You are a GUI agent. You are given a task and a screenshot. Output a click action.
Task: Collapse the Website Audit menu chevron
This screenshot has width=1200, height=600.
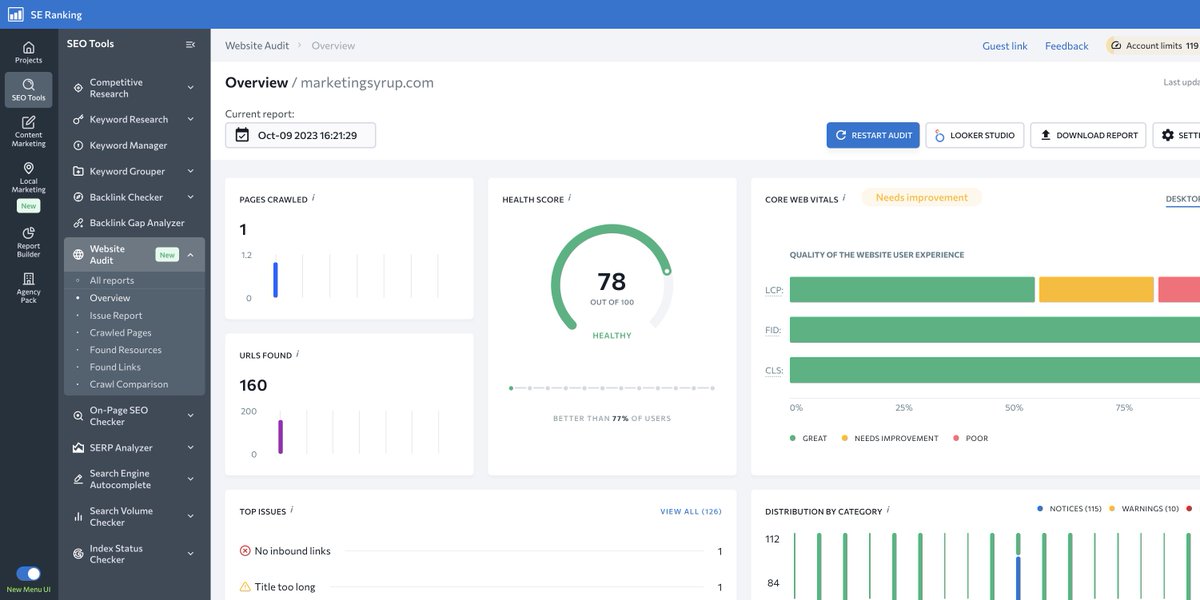click(x=190, y=254)
